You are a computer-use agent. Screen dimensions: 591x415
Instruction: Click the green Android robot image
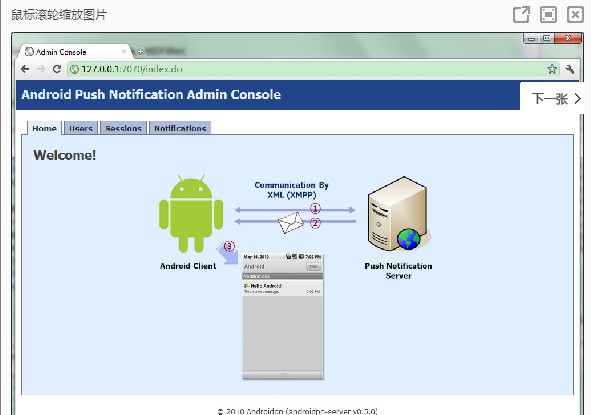point(191,213)
